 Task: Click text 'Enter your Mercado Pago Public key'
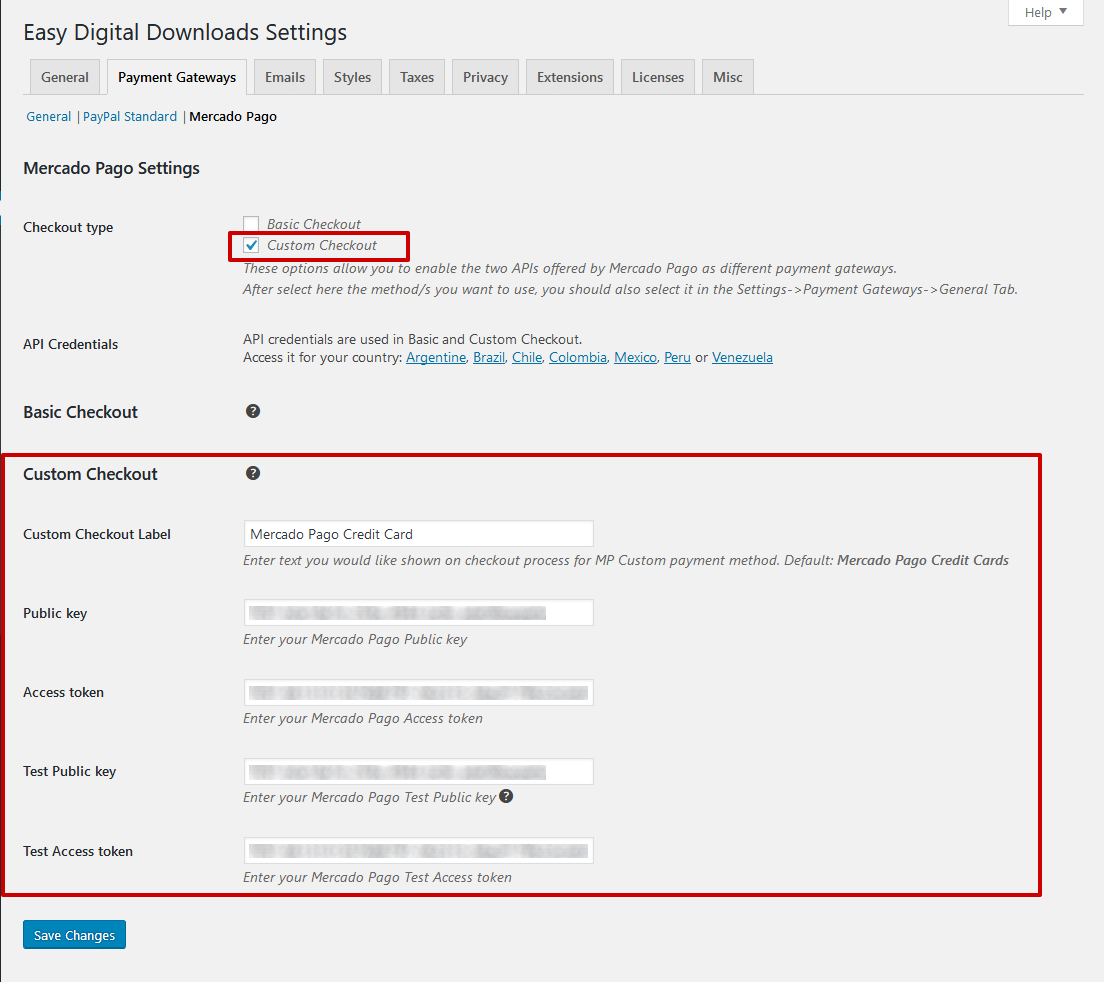pyautogui.click(x=355, y=639)
